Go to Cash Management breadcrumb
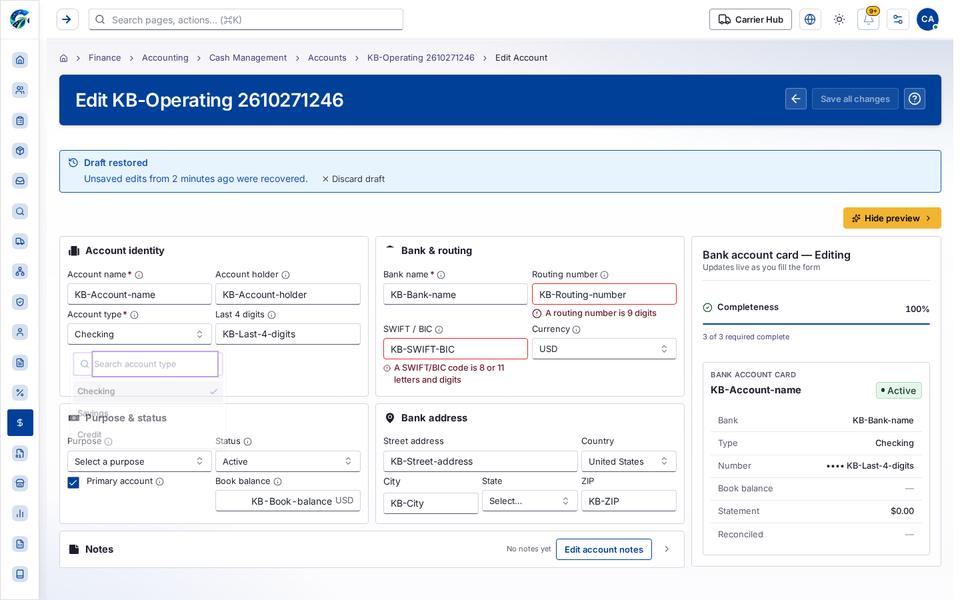 247,58
